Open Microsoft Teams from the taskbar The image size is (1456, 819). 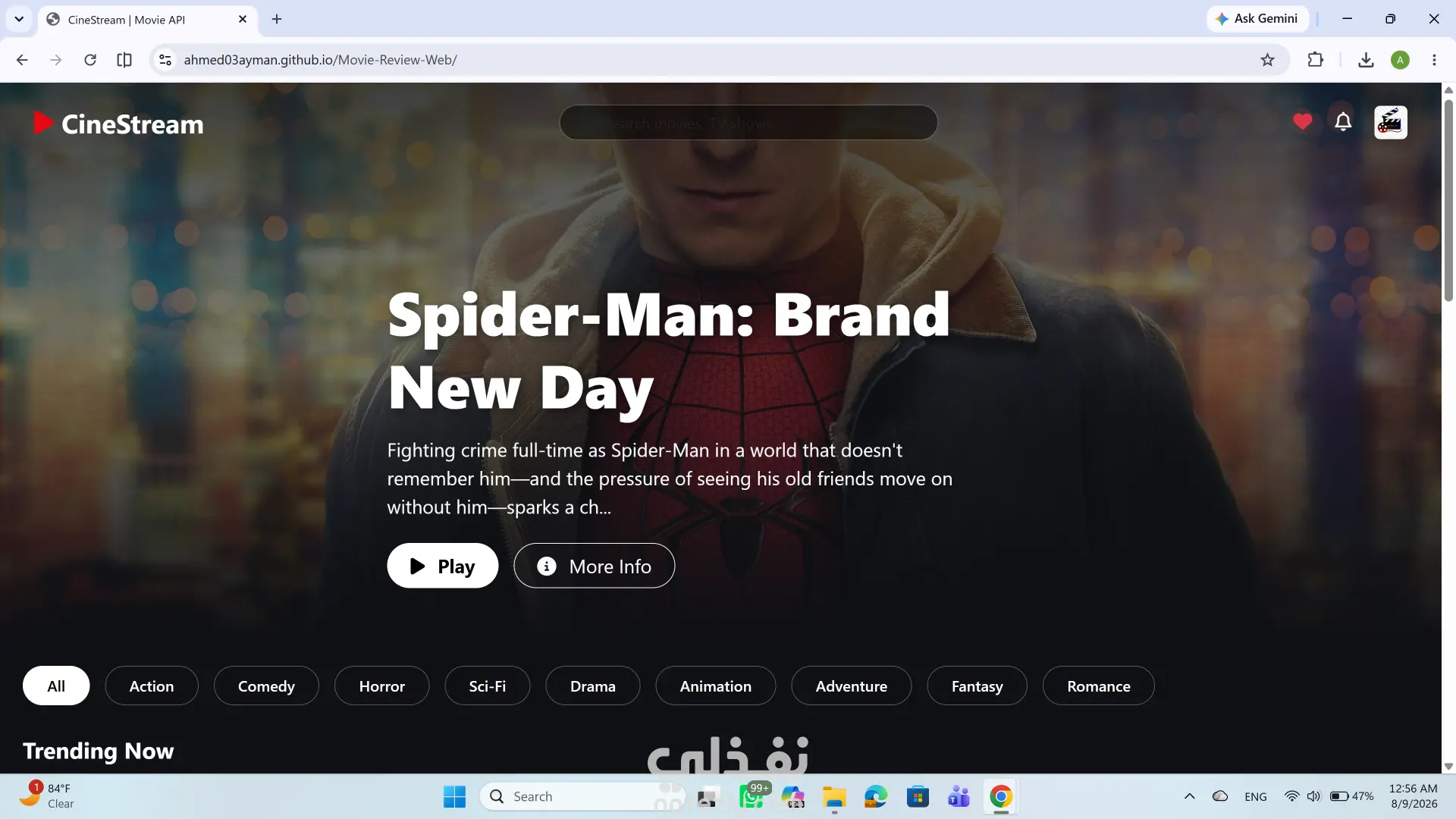coord(959,797)
